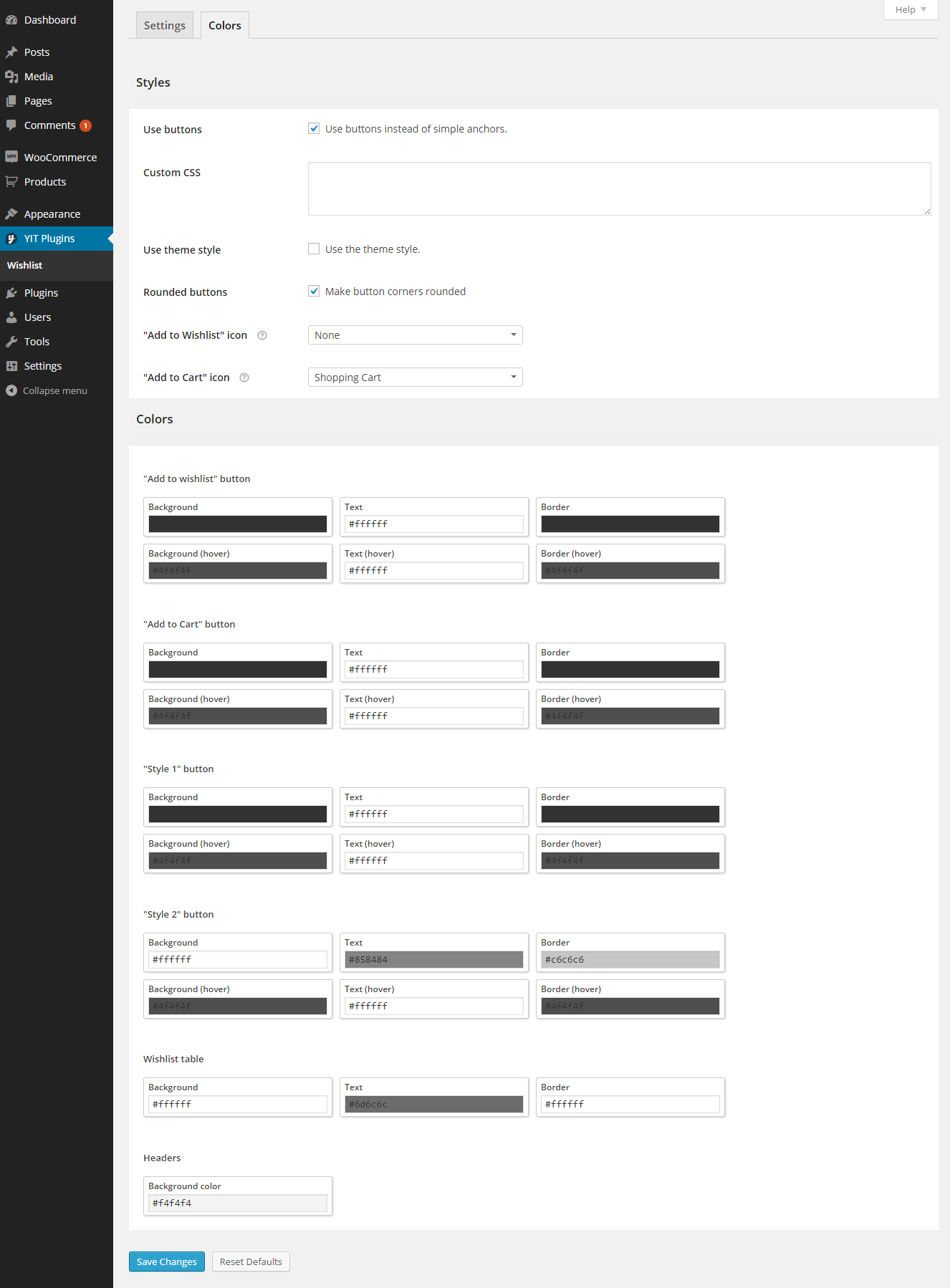Viewport: 950px width, 1288px height.
Task: Switch to the Settings tab
Action: [165, 26]
